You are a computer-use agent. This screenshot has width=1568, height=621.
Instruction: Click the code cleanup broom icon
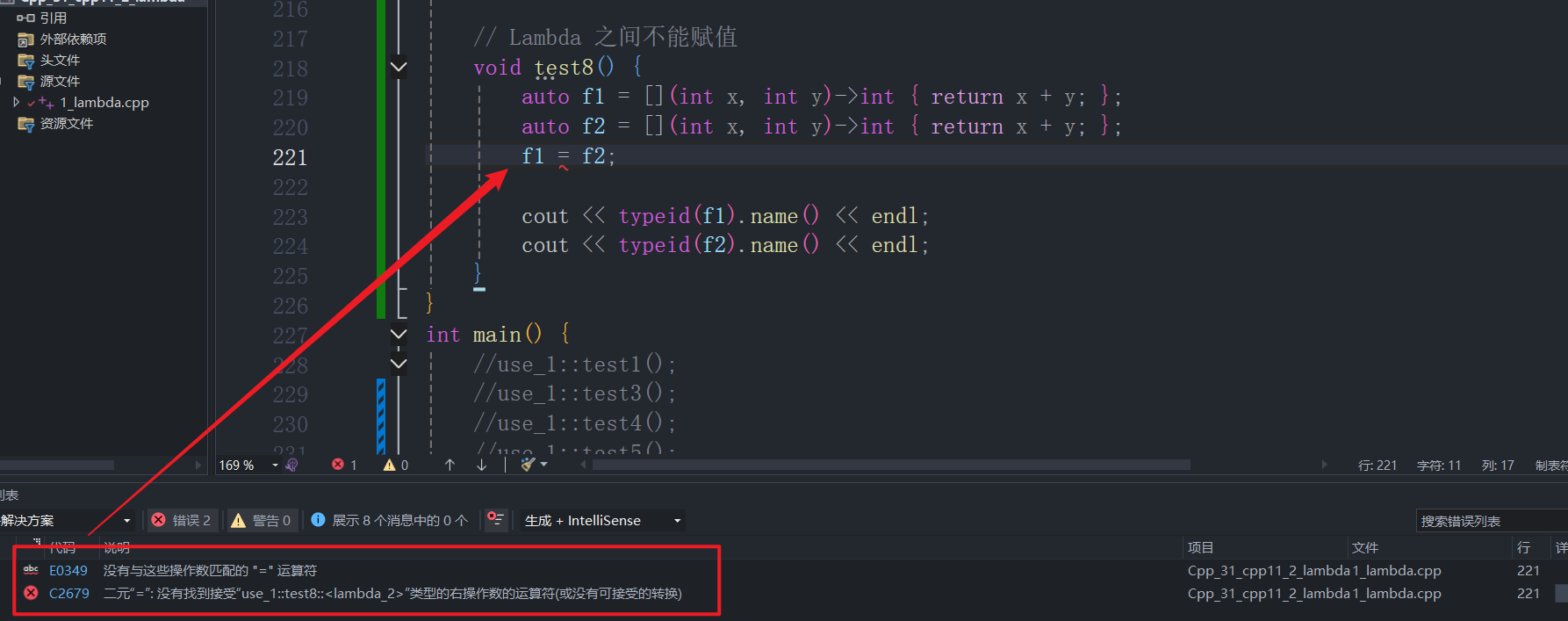pos(528,465)
